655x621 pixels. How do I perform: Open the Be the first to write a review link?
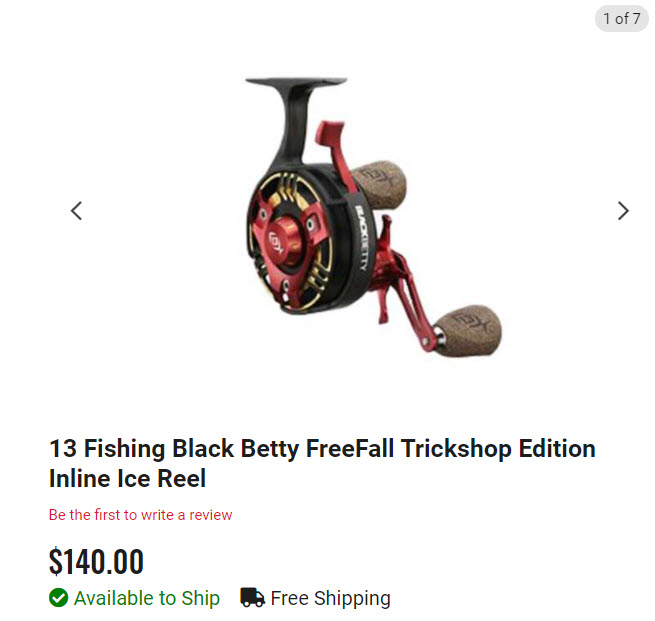tap(140, 515)
